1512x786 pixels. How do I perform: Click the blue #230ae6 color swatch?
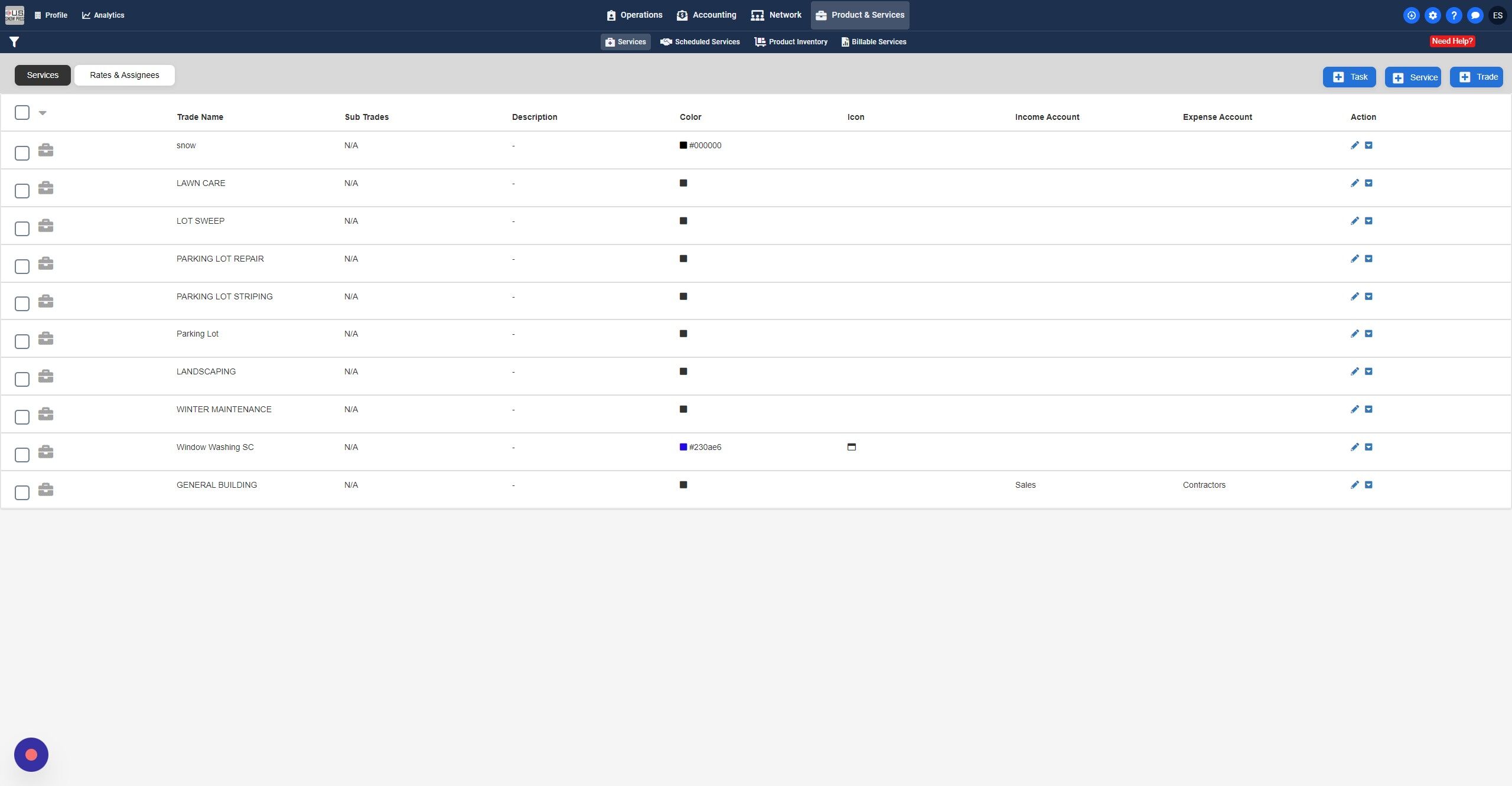pos(683,447)
